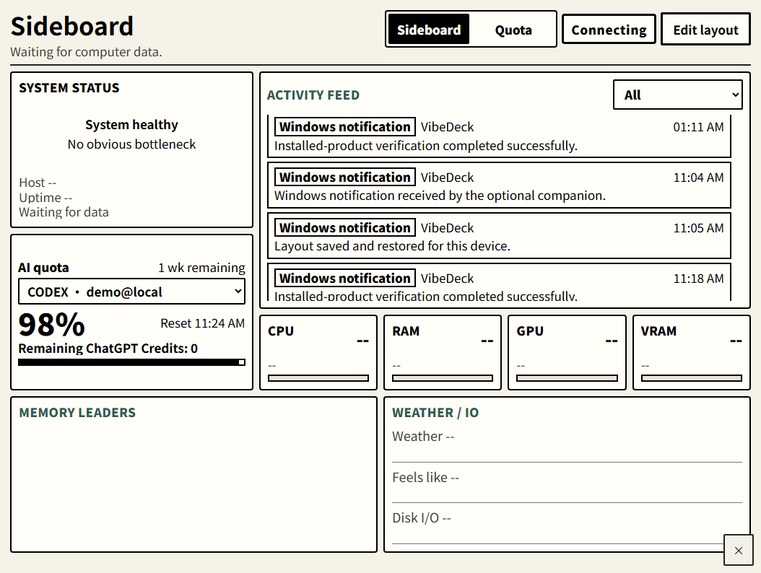Image resolution: width=761 pixels, height=573 pixels.
Task: Click the RAM card label
Action: pos(406,331)
